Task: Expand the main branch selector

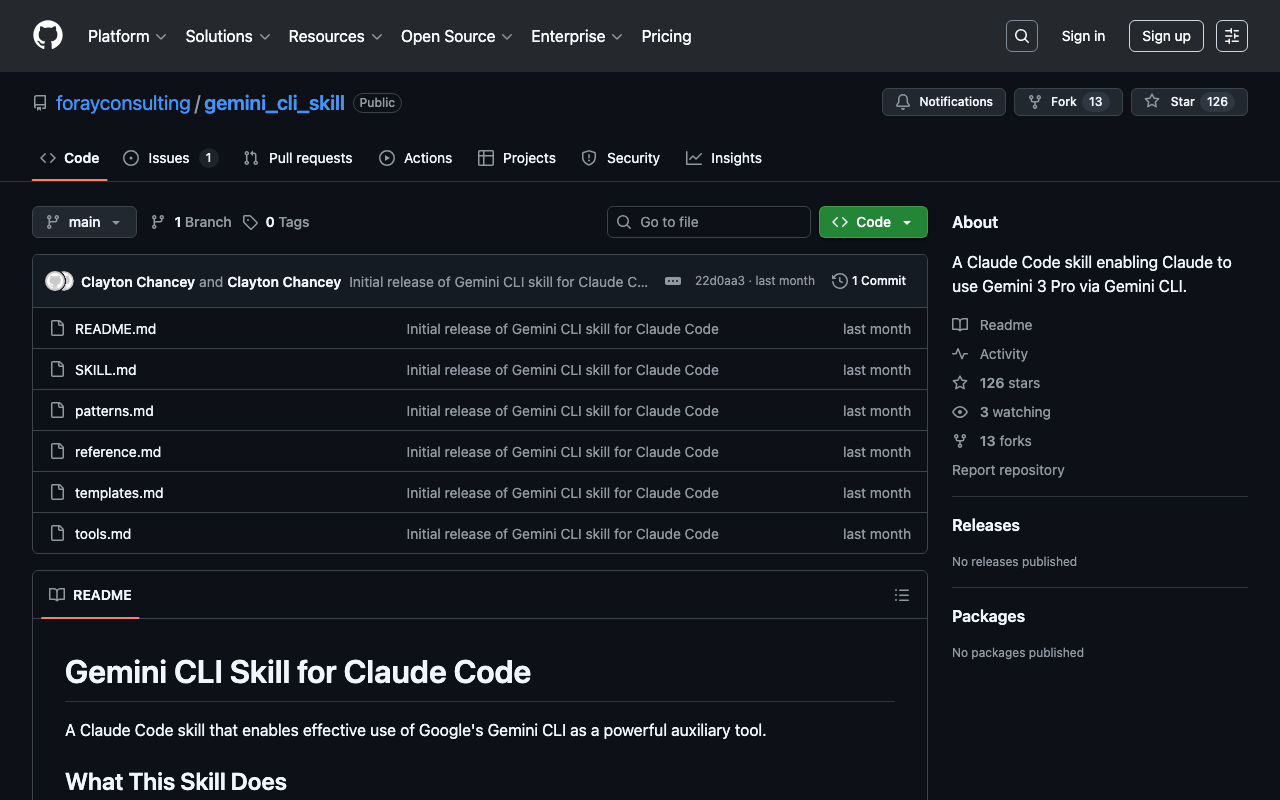Action: [x=84, y=222]
